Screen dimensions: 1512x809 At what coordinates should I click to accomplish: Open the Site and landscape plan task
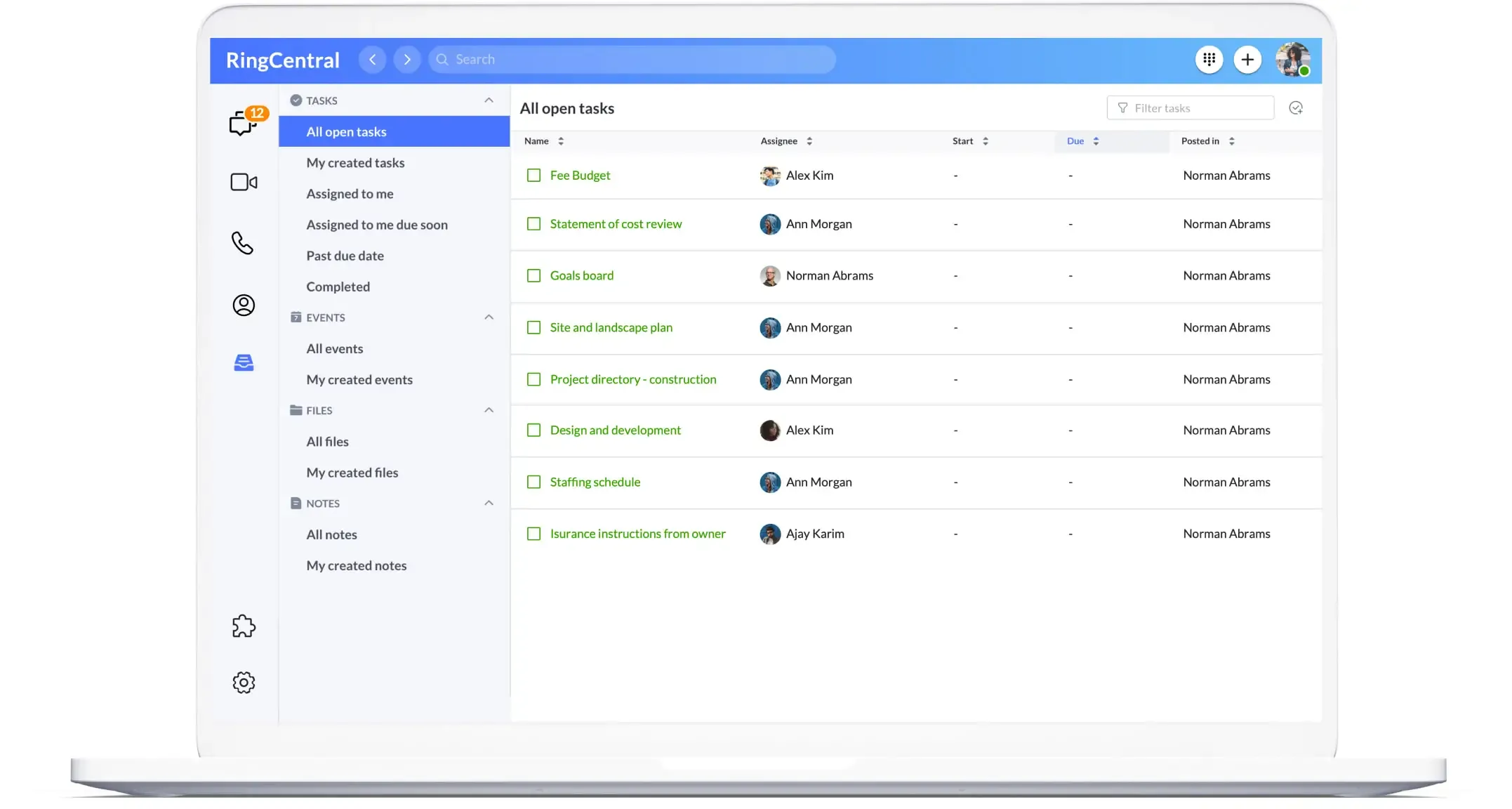(x=611, y=327)
